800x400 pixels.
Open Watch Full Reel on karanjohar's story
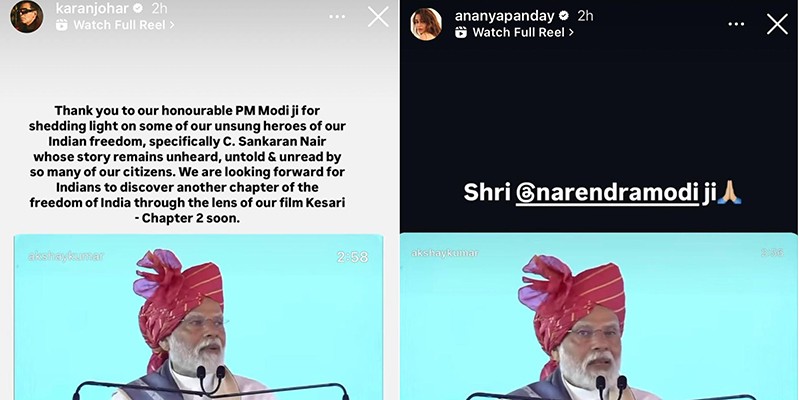pyautogui.click(x=119, y=24)
